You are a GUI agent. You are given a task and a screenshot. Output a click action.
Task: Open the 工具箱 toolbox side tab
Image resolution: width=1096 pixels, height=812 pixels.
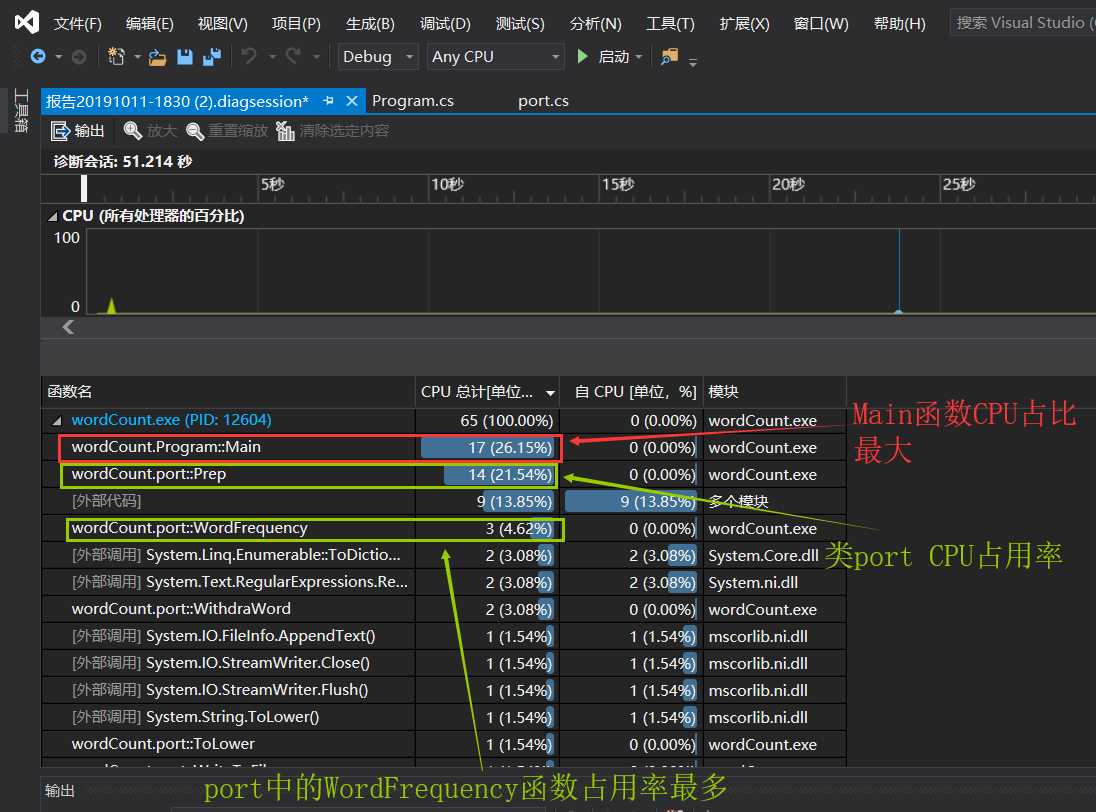click(22, 110)
